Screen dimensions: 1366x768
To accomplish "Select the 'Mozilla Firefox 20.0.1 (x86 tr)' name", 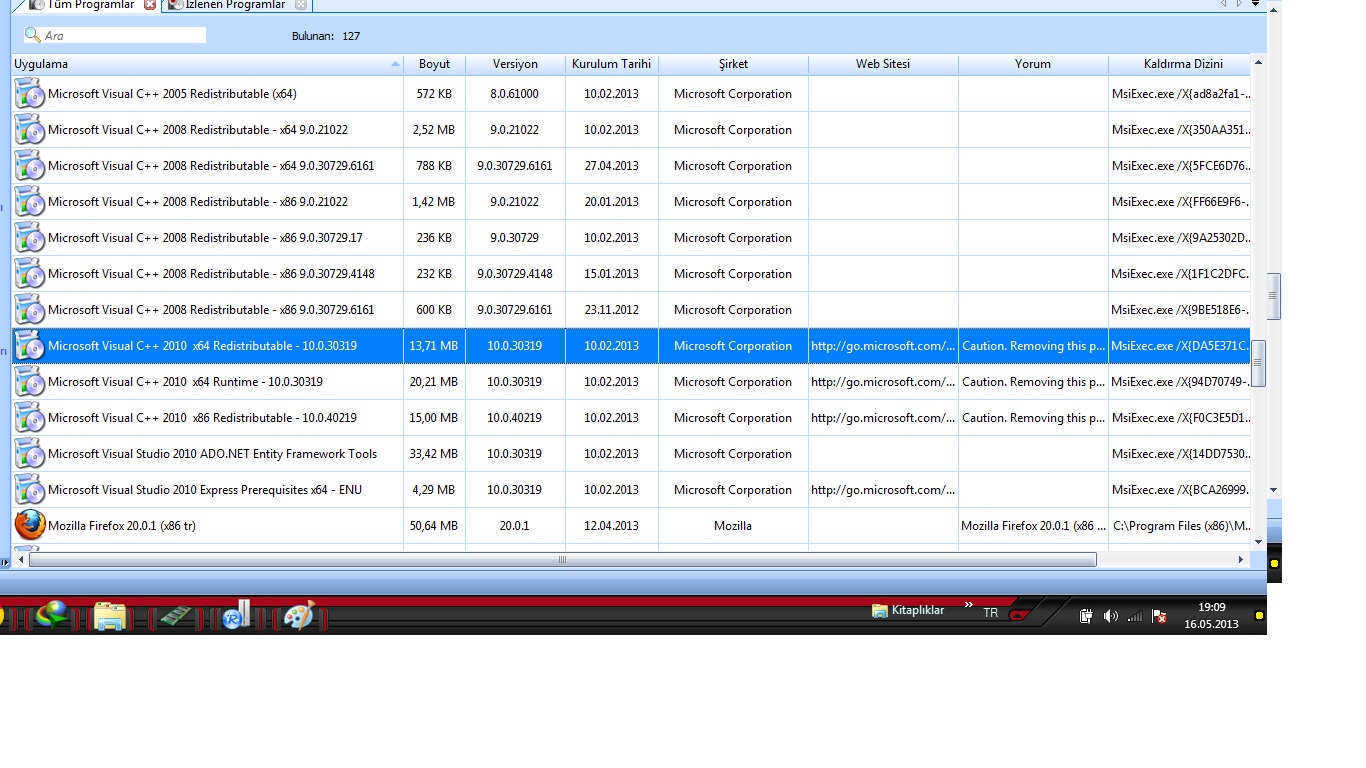I will [x=122, y=526].
